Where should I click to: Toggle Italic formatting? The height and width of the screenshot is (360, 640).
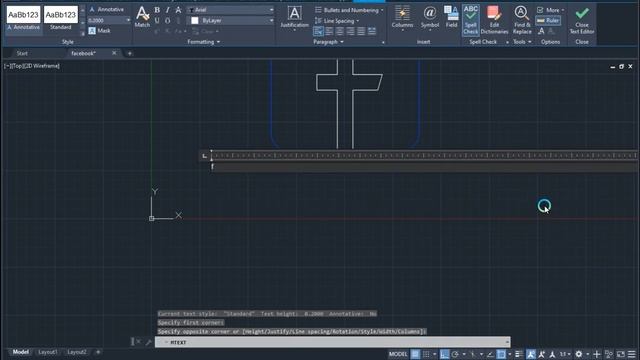(167, 10)
